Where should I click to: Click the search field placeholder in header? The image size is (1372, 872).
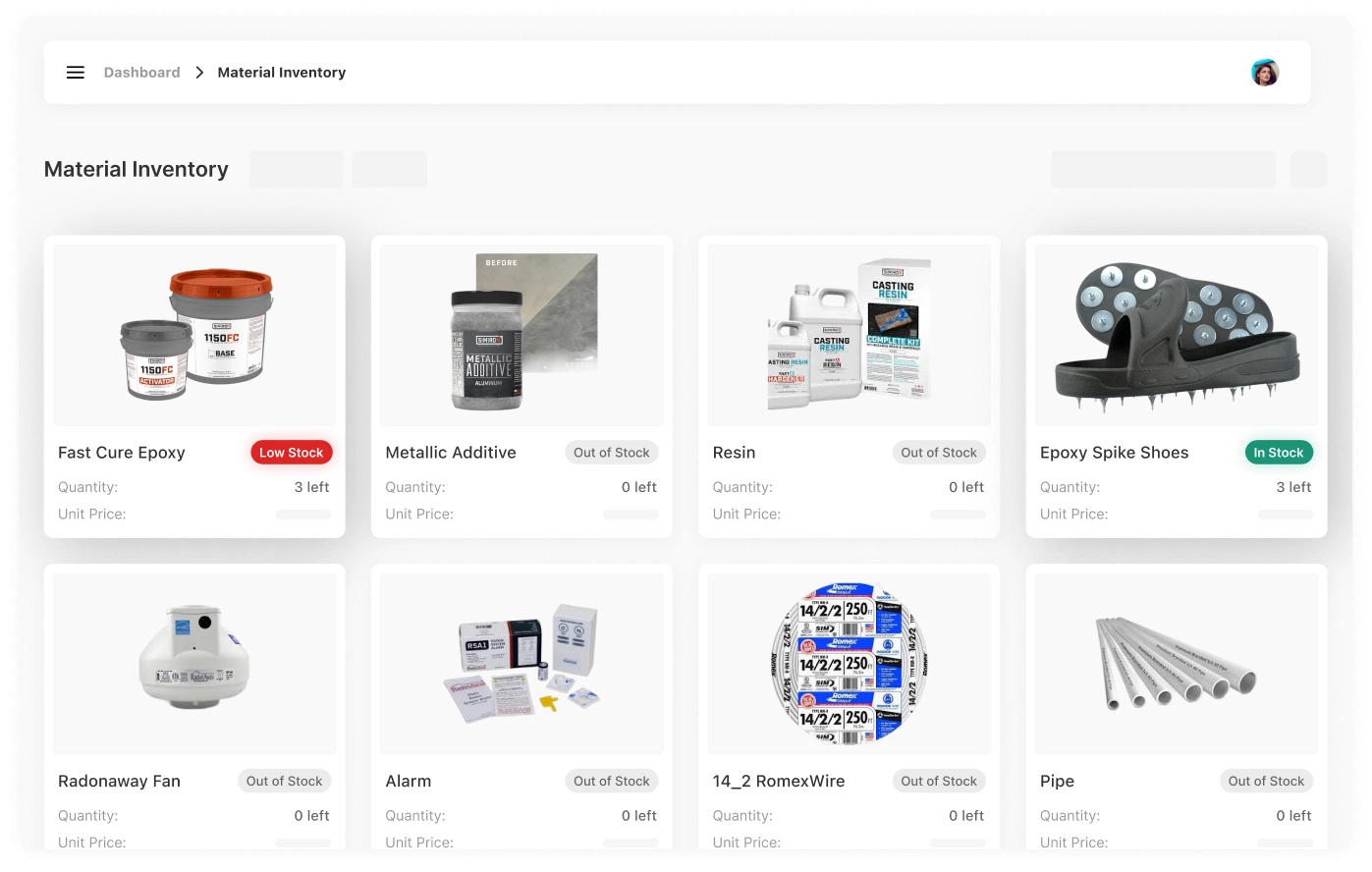1164,169
